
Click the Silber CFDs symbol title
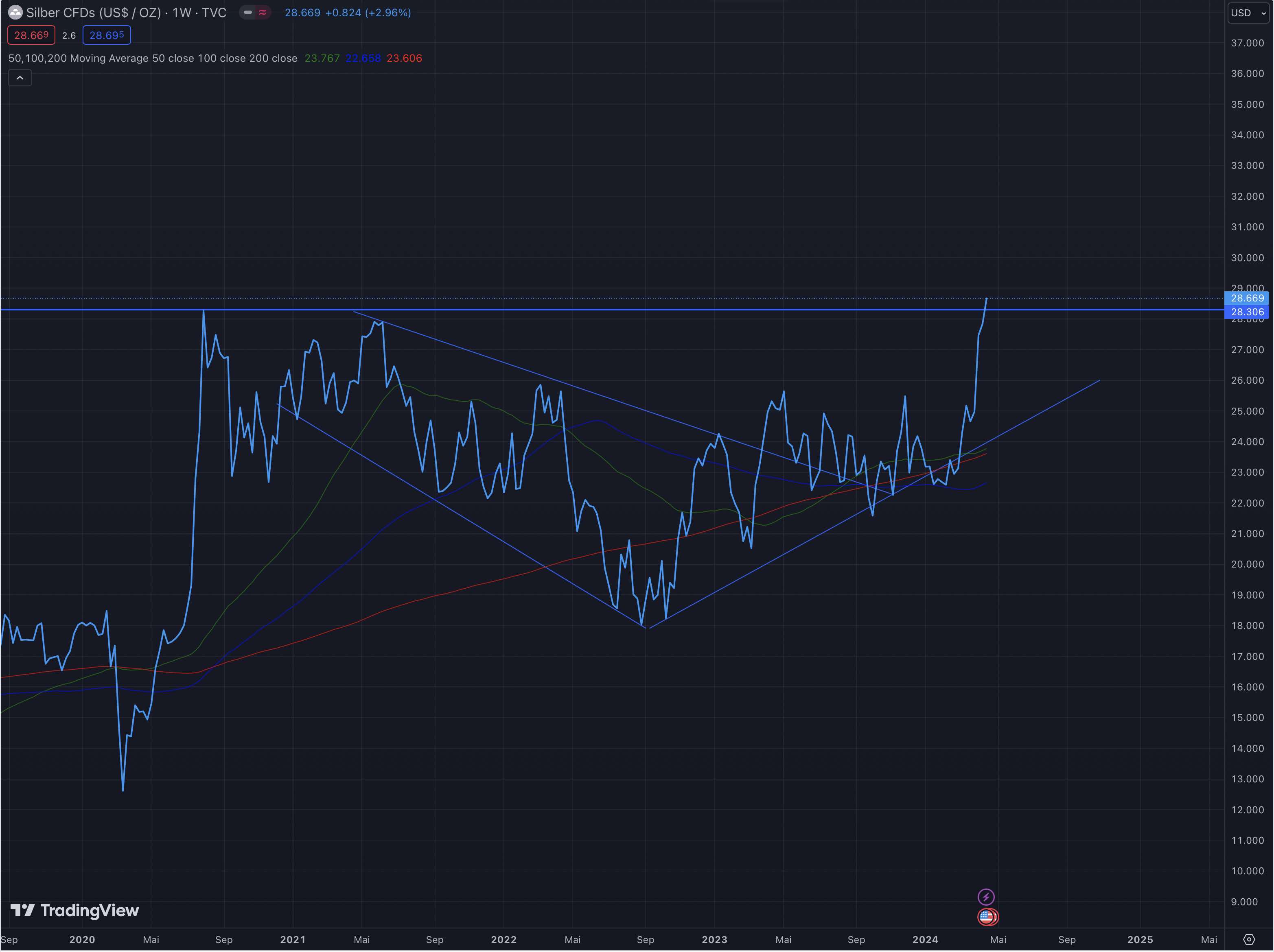tap(93, 13)
